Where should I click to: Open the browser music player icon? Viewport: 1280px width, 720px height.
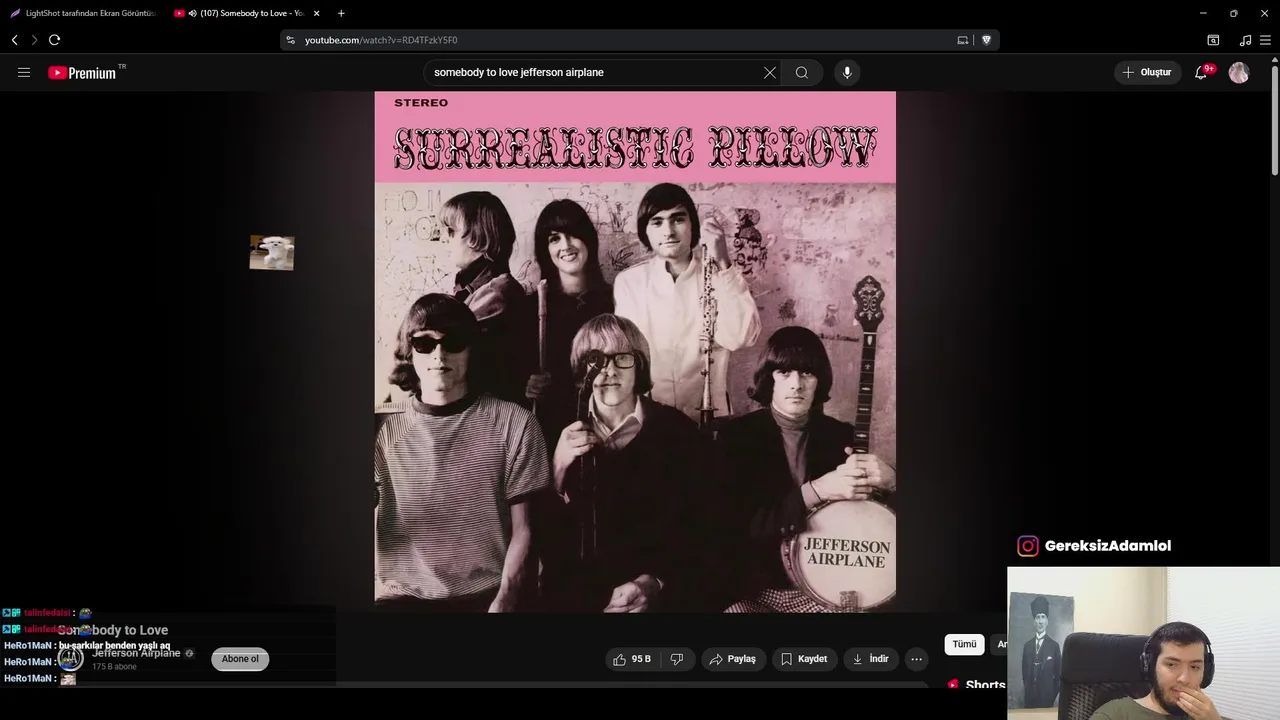point(1245,40)
